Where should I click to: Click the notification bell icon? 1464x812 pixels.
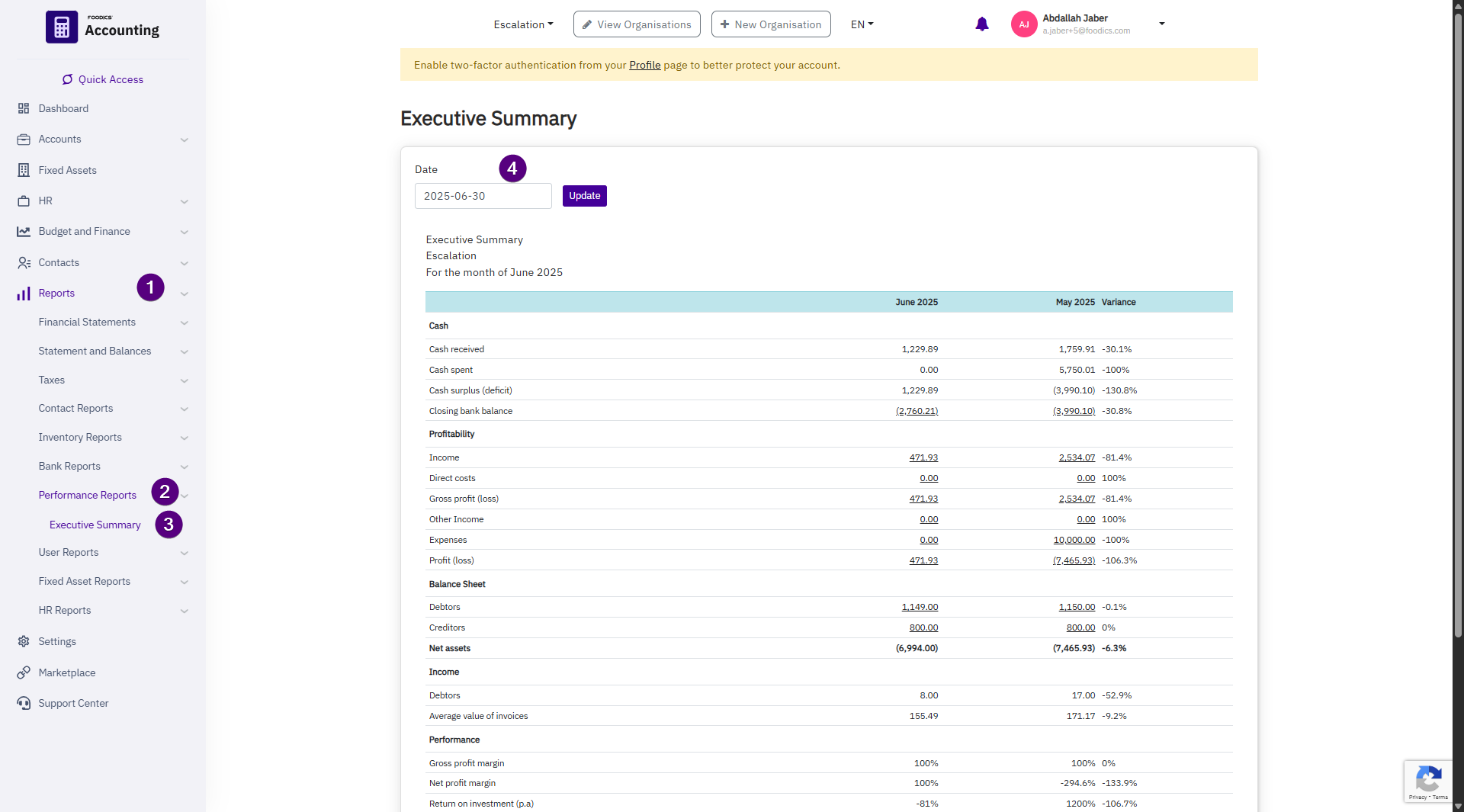click(981, 24)
